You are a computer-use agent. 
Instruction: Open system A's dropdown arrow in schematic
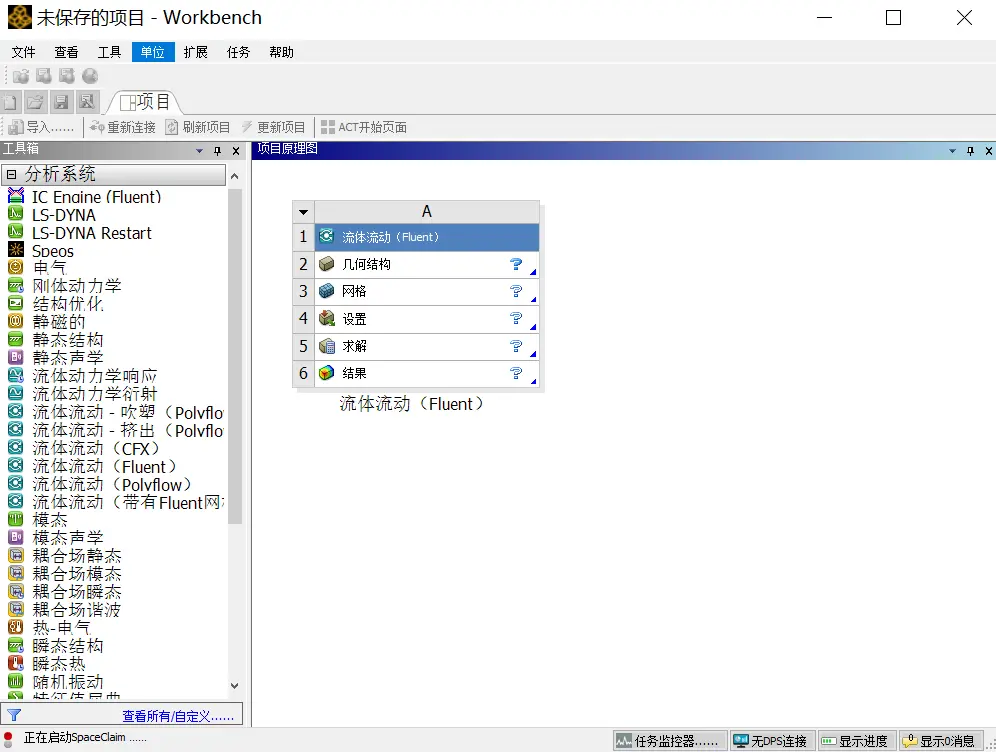coord(304,212)
